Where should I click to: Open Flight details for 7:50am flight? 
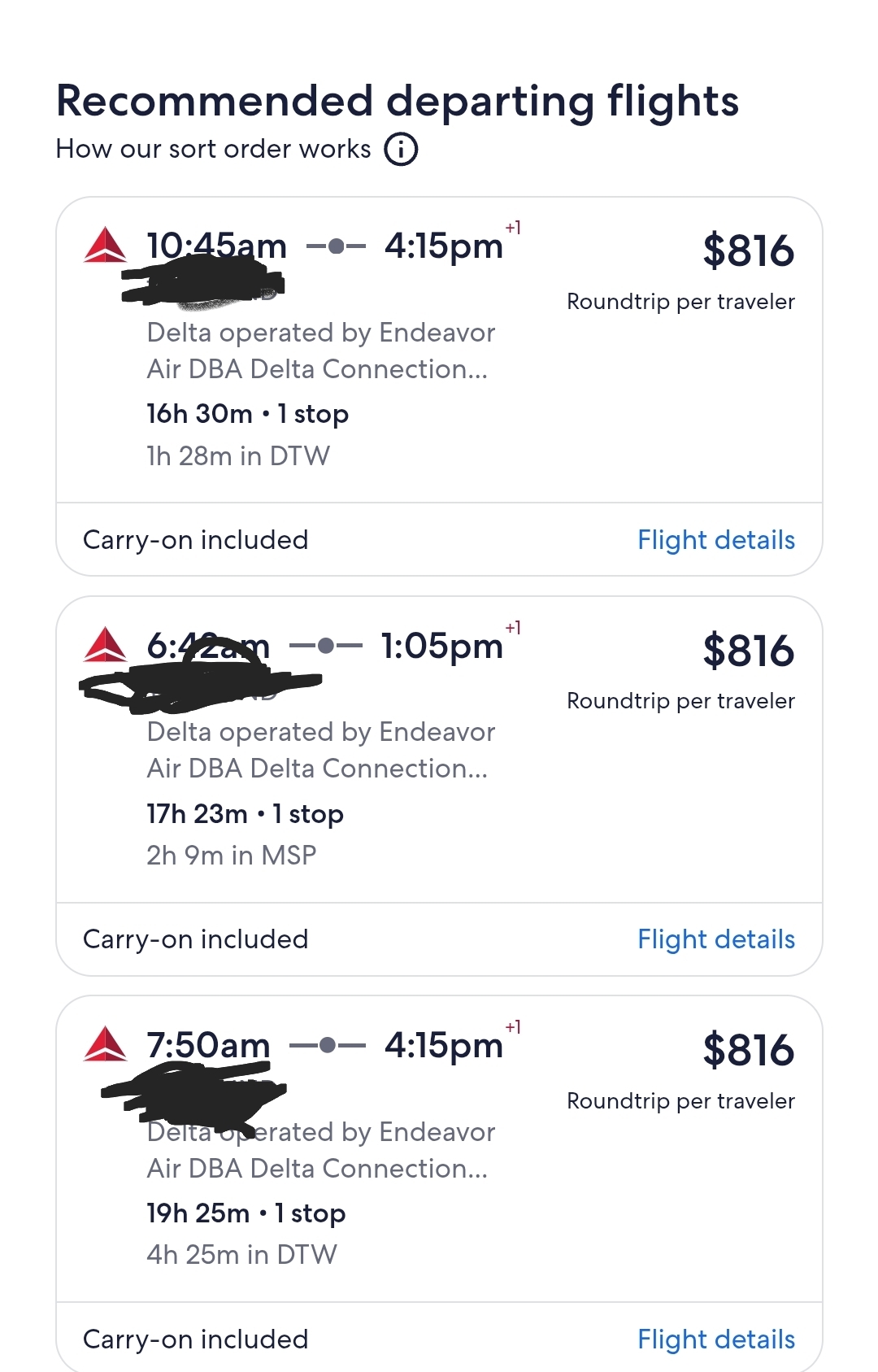click(716, 1339)
